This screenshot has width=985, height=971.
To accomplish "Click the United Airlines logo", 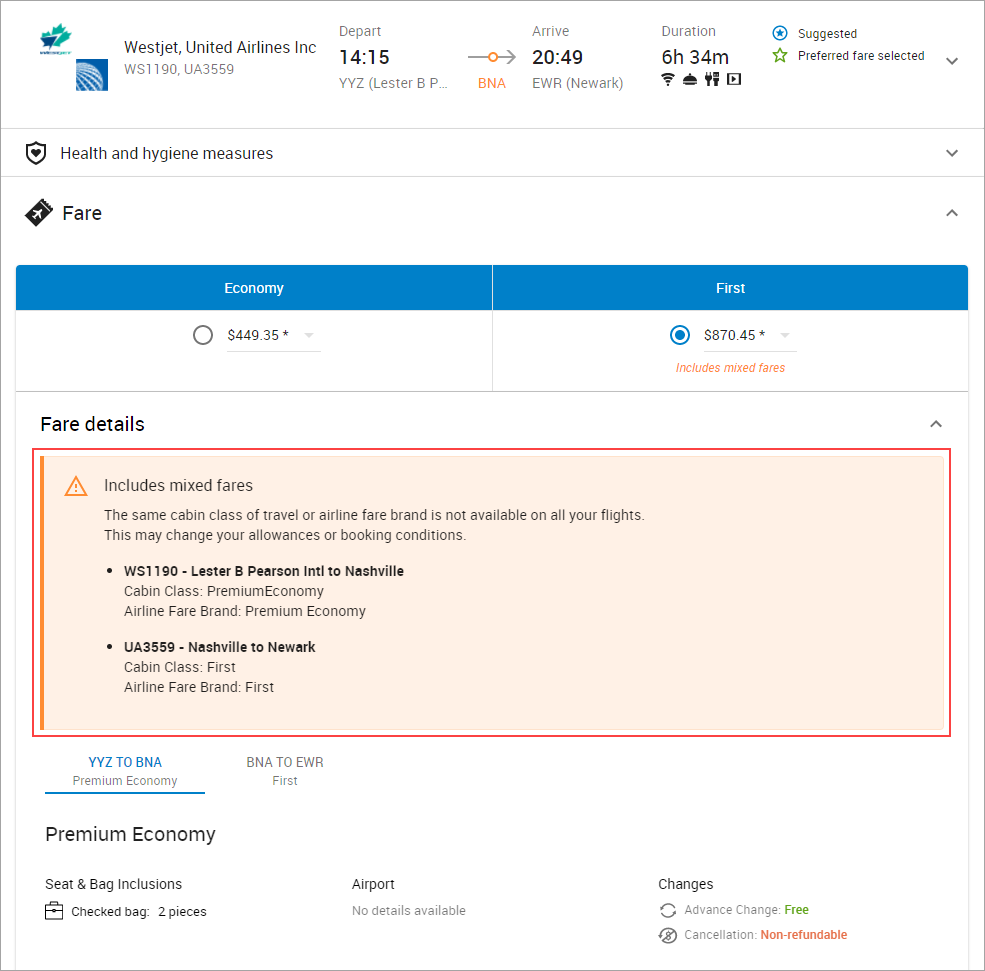I will pos(92,75).
